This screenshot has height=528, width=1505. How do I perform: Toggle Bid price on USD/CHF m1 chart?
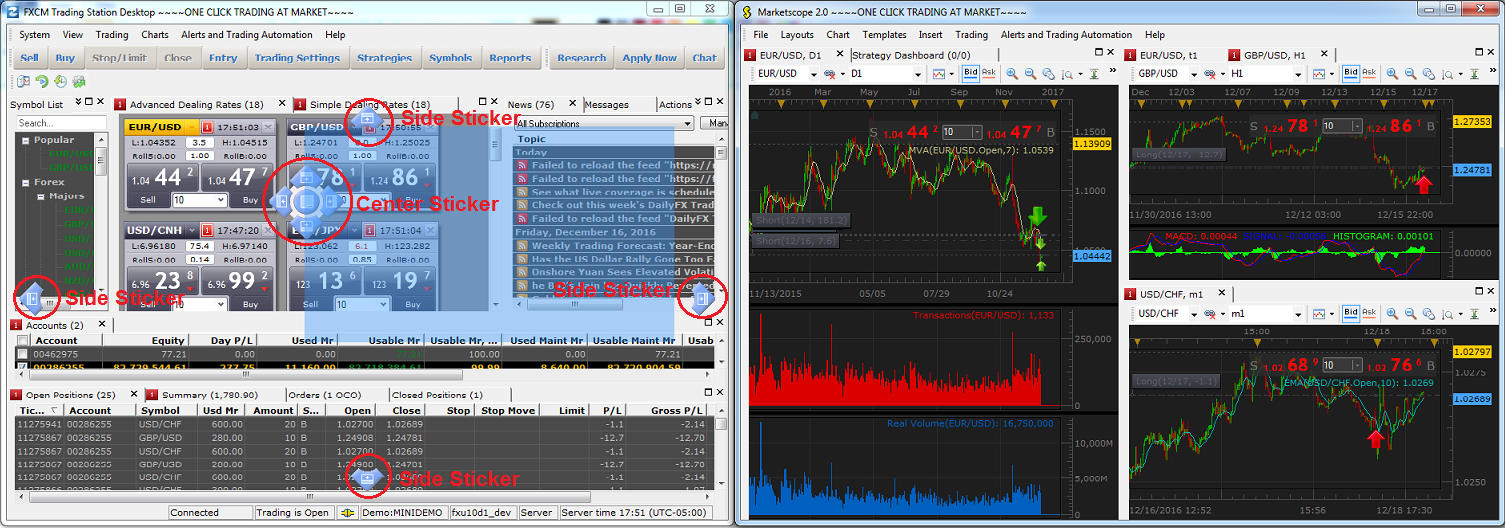tap(1352, 313)
